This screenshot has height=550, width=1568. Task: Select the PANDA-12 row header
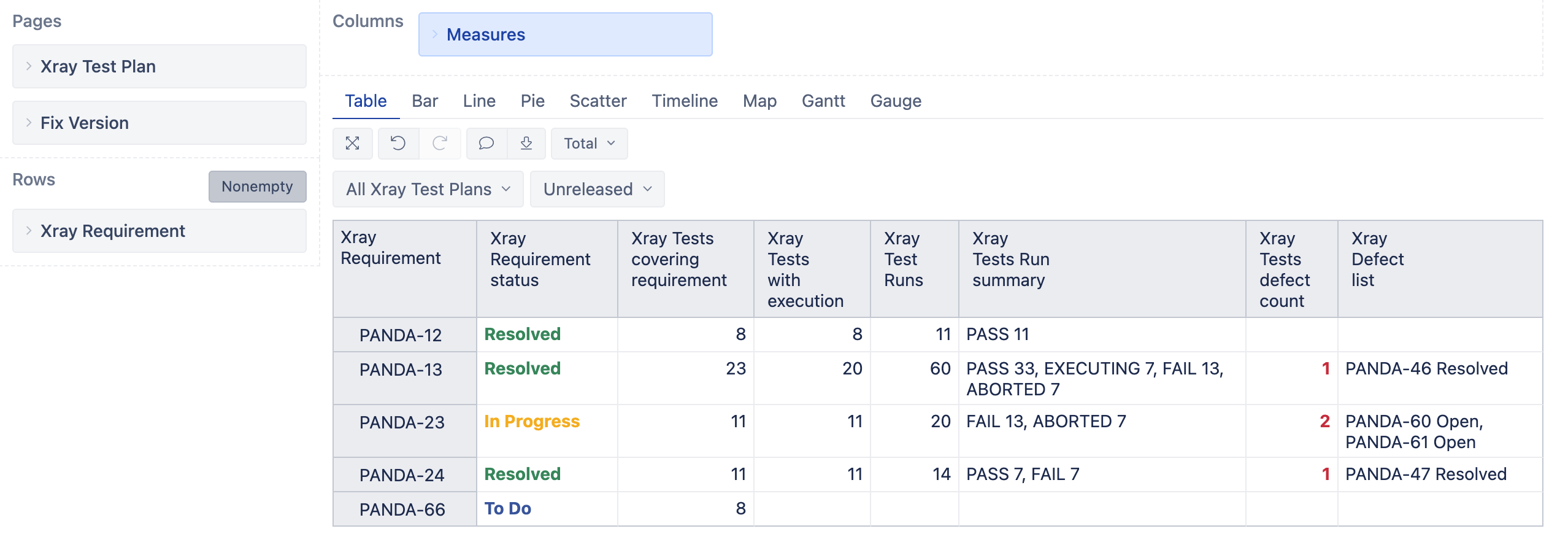coord(405,335)
